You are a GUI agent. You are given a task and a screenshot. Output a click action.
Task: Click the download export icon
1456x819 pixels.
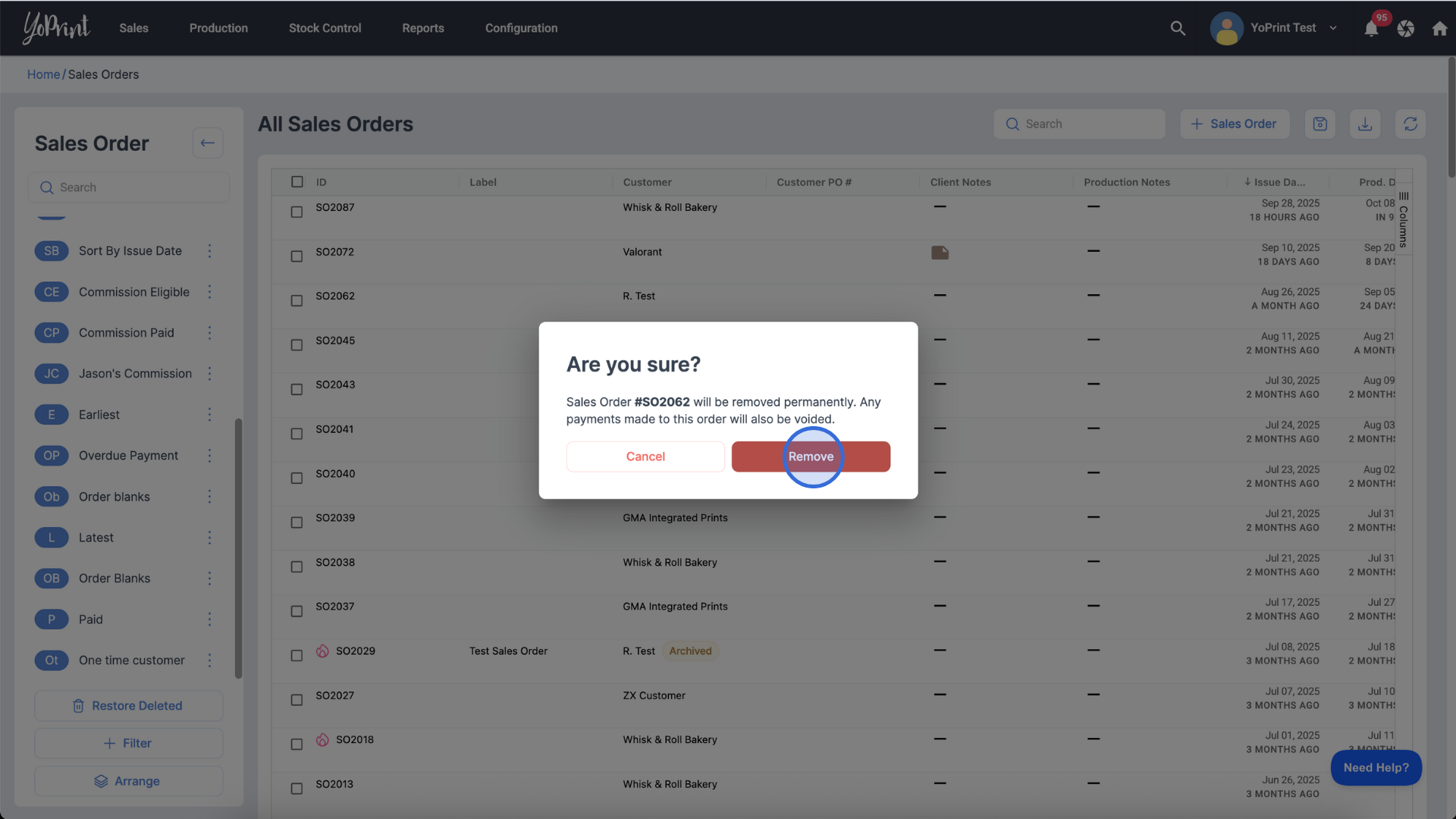coord(1365,124)
